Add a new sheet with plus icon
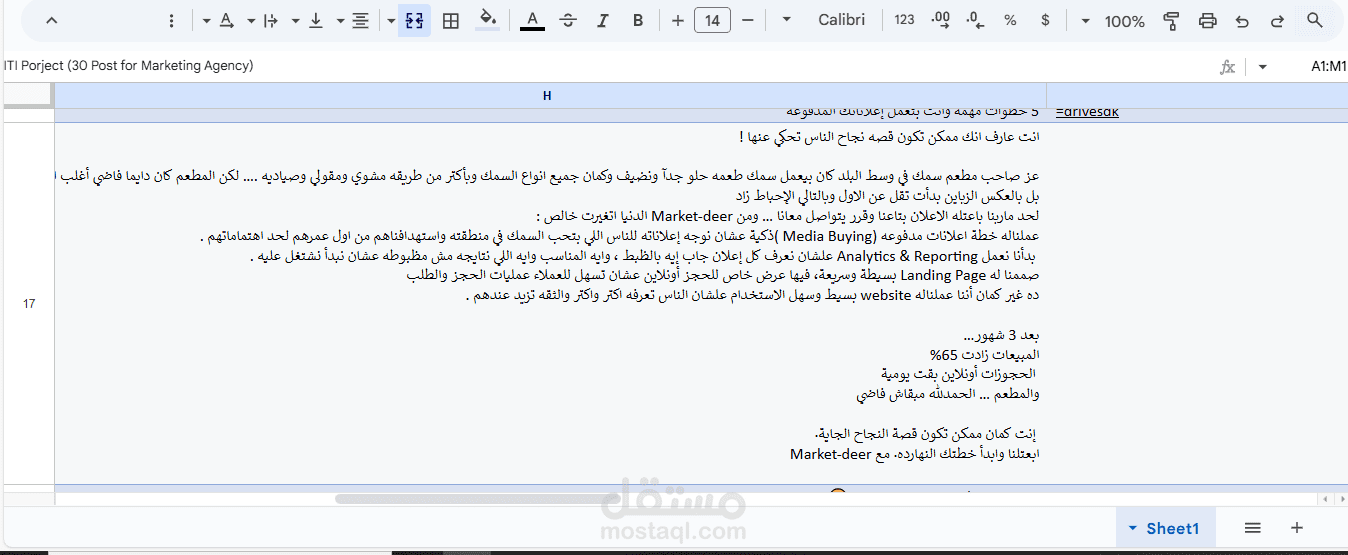Image resolution: width=1348 pixels, height=555 pixels. point(1297,528)
